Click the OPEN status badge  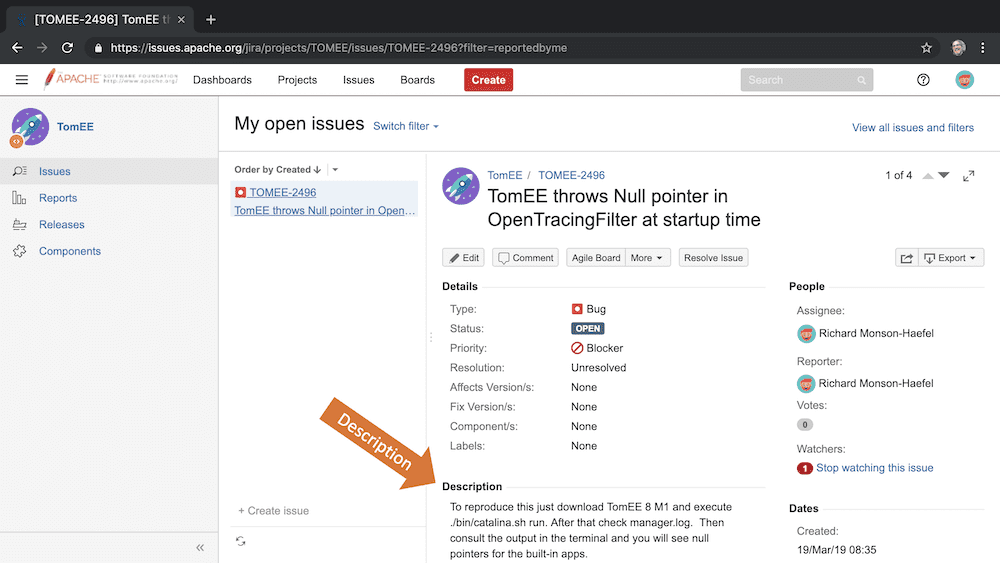tap(587, 328)
